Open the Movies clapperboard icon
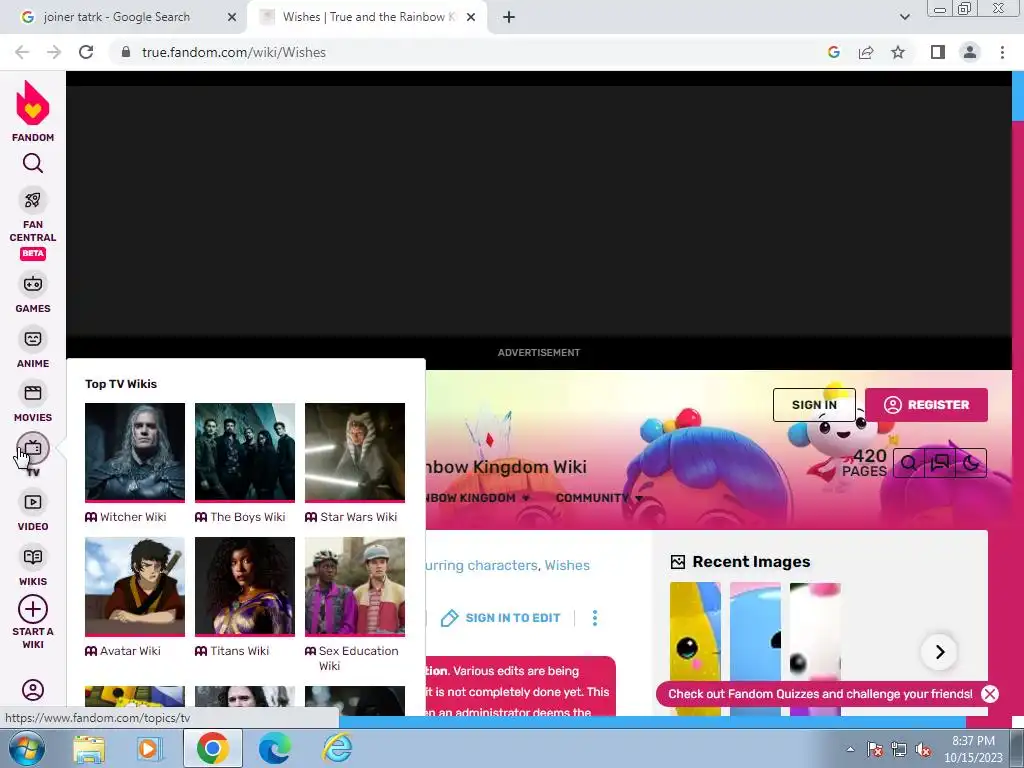This screenshot has height=768, width=1024. coord(33,393)
